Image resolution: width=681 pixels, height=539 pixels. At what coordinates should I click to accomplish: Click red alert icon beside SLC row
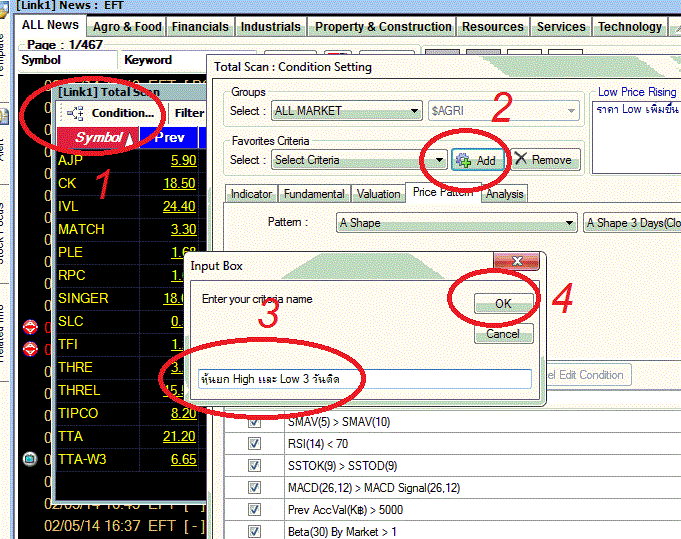[x=30, y=327]
